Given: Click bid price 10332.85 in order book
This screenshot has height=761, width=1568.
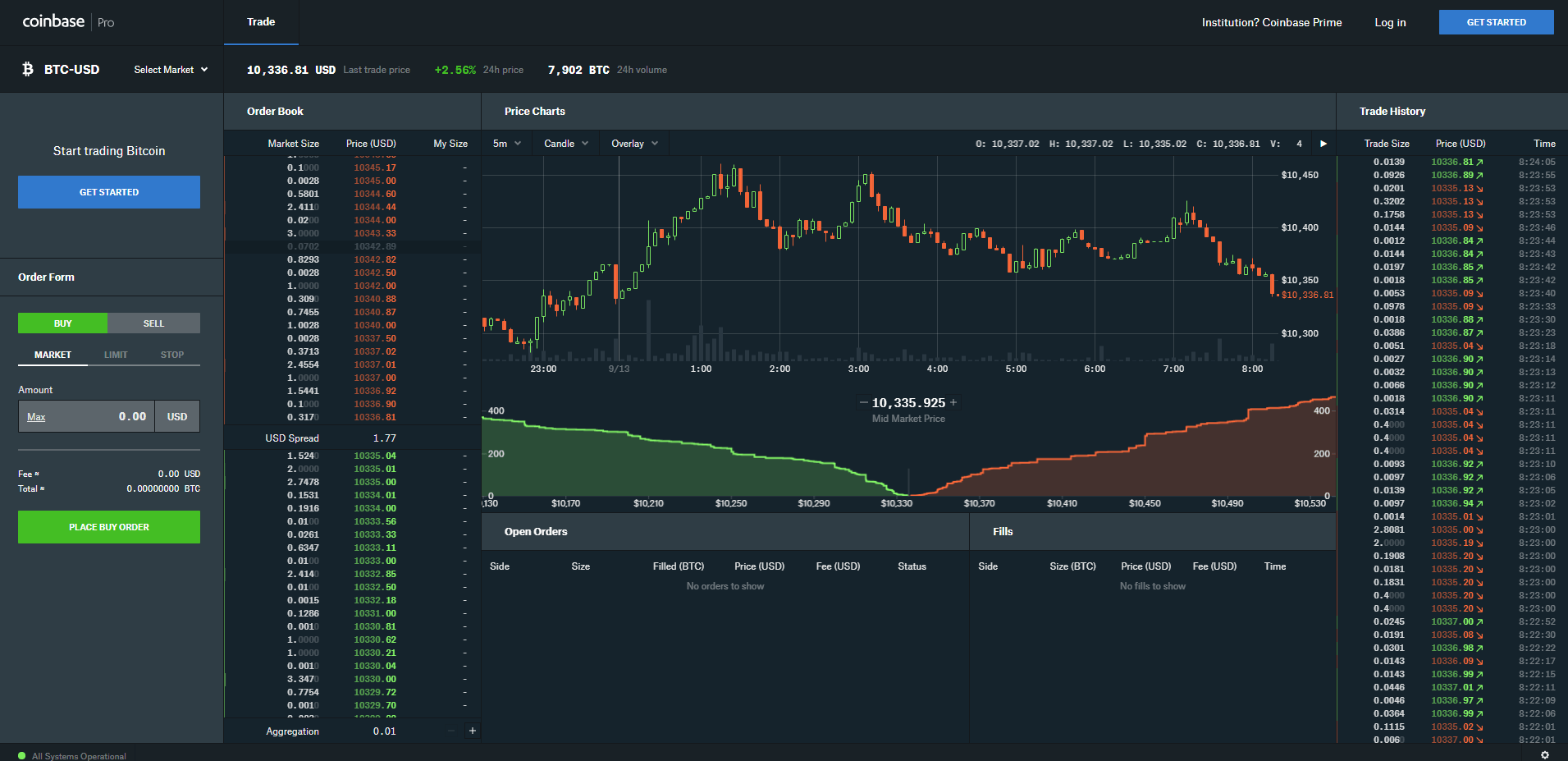Looking at the screenshot, I should [x=375, y=574].
